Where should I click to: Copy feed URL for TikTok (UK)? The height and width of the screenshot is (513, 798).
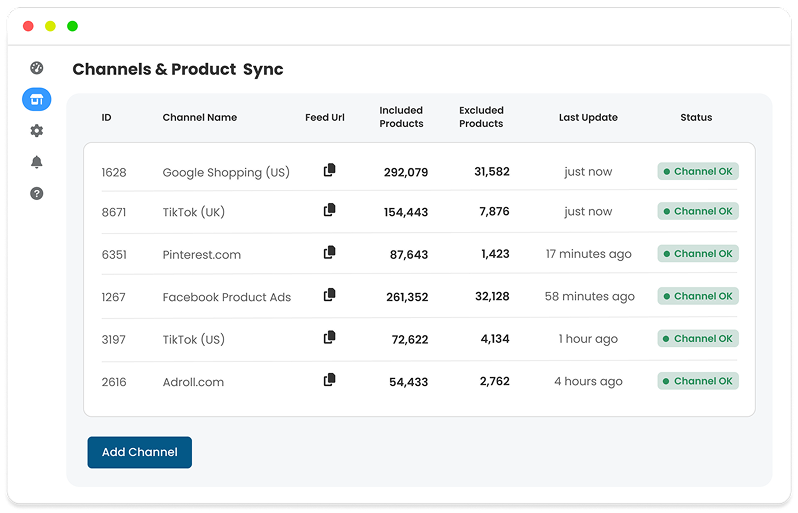[329, 211]
